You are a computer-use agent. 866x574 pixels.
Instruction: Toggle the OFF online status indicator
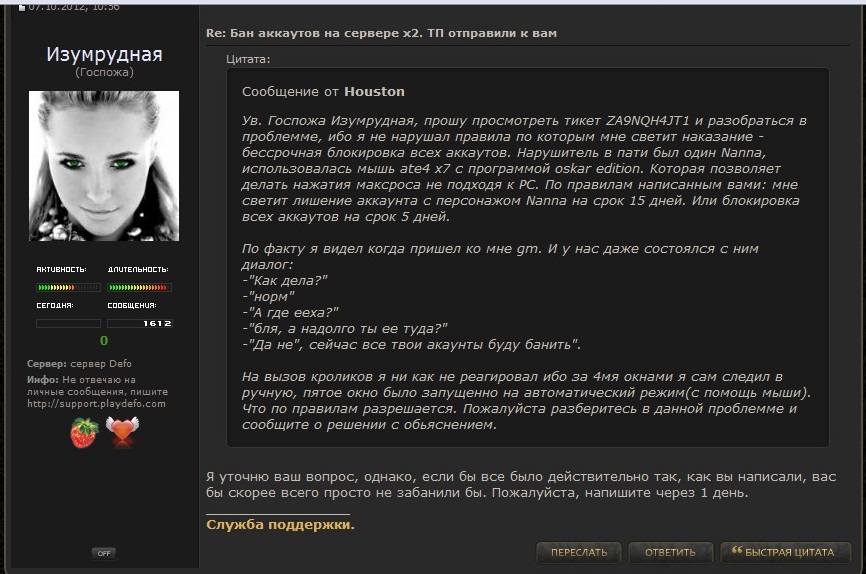(104, 553)
